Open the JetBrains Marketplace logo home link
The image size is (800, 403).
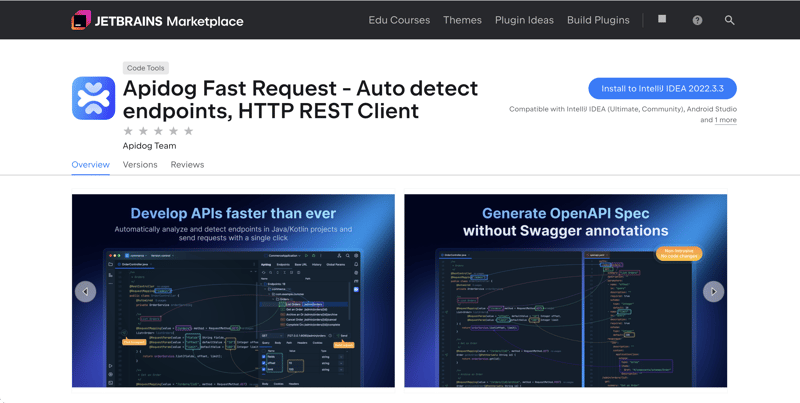click(x=157, y=20)
